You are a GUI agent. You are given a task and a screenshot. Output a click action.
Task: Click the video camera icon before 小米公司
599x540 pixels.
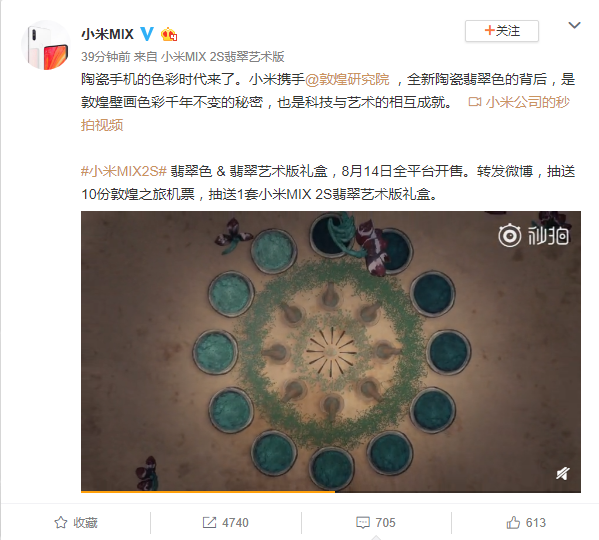474,102
